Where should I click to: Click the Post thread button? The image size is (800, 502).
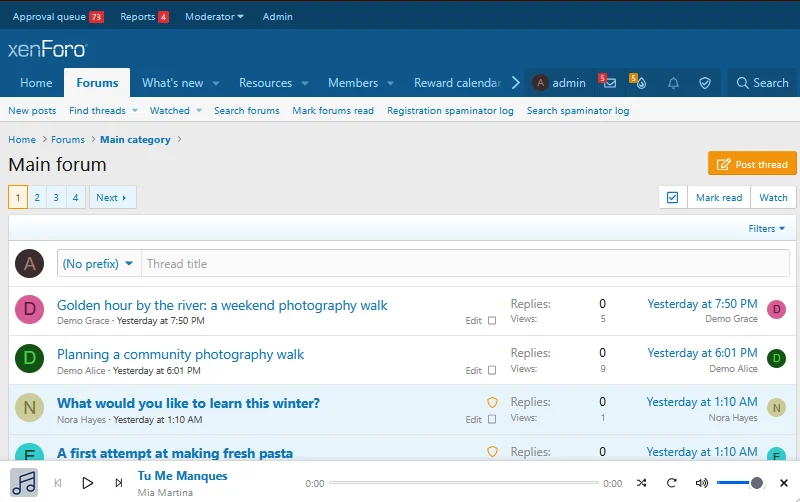[x=752, y=164]
